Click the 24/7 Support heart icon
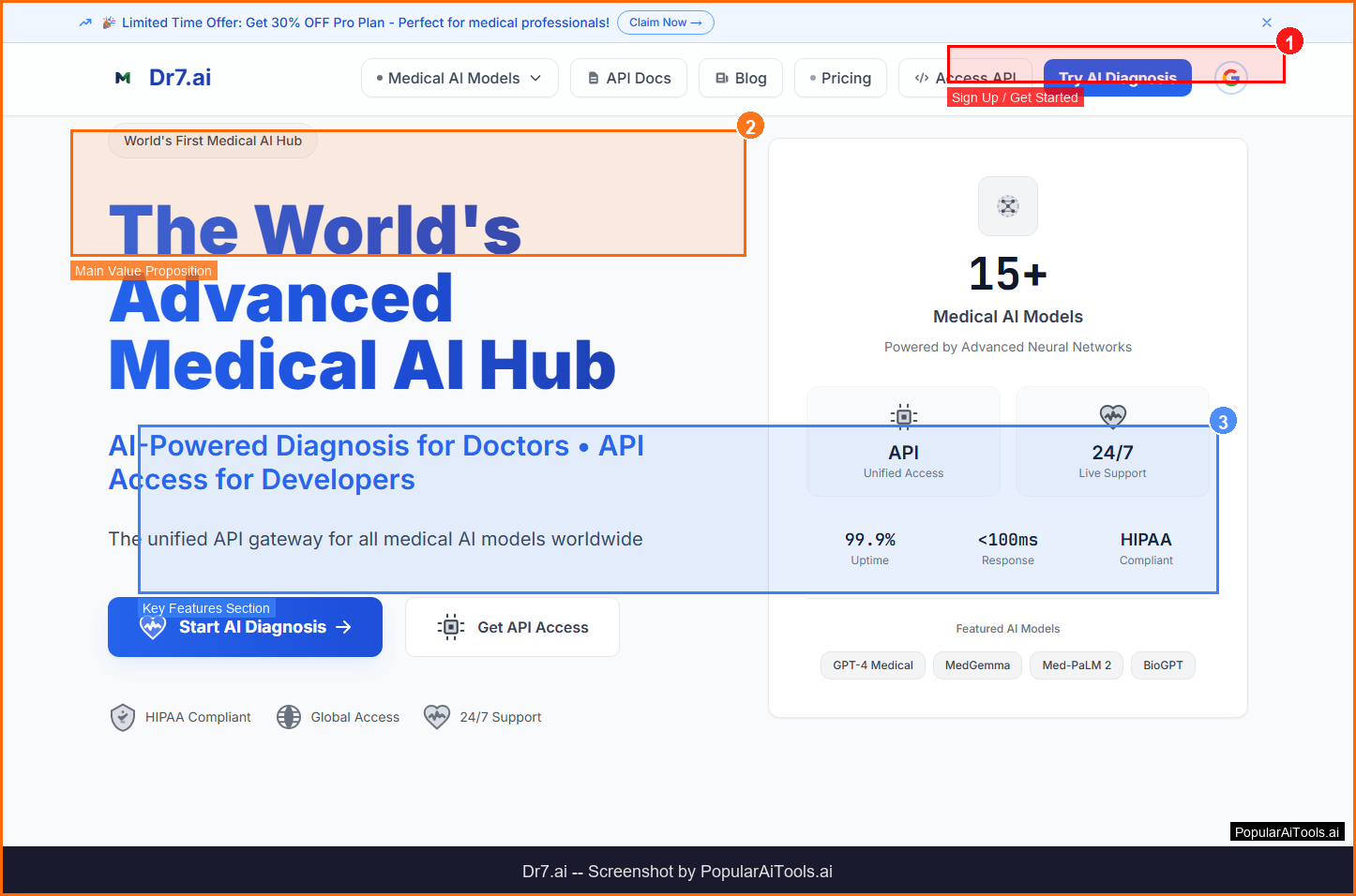 click(x=437, y=717)
